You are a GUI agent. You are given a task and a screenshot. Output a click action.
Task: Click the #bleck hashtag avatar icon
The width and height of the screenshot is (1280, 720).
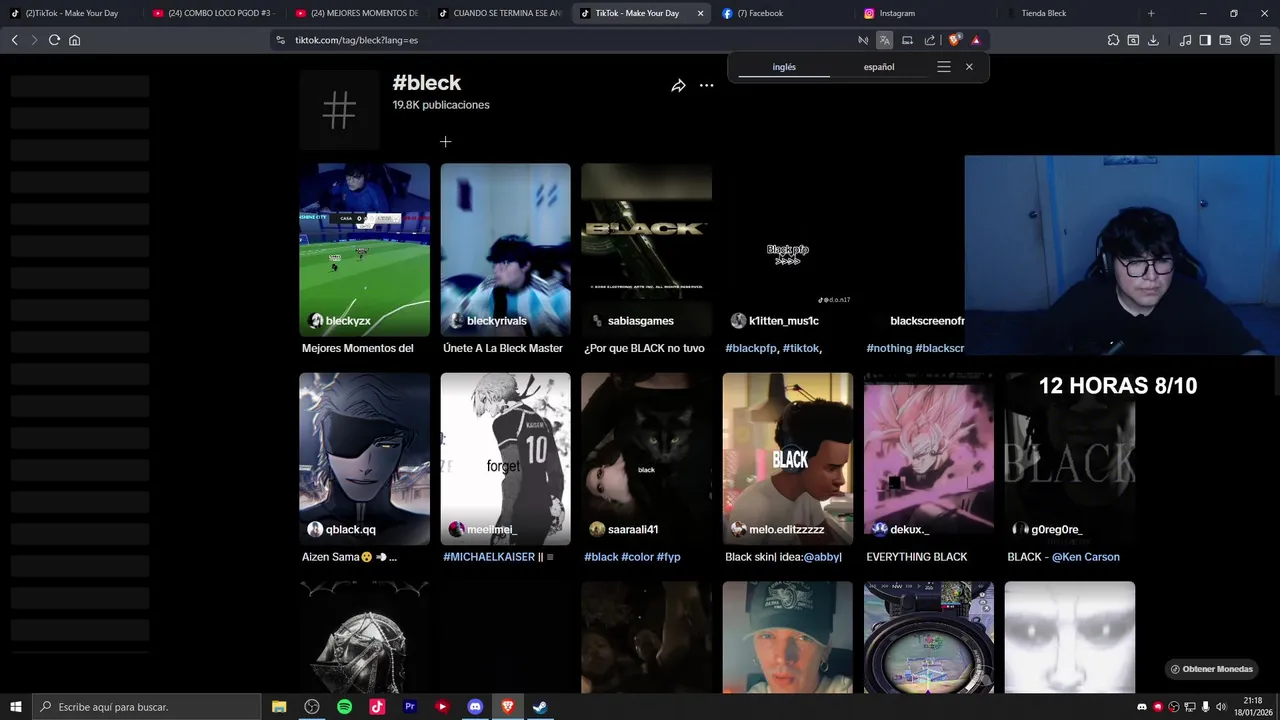339,110
